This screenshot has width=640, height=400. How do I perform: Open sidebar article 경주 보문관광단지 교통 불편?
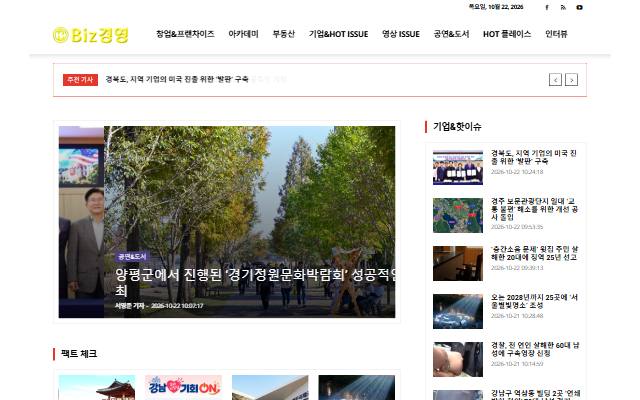pyautogui.click(x=534, y=209)
